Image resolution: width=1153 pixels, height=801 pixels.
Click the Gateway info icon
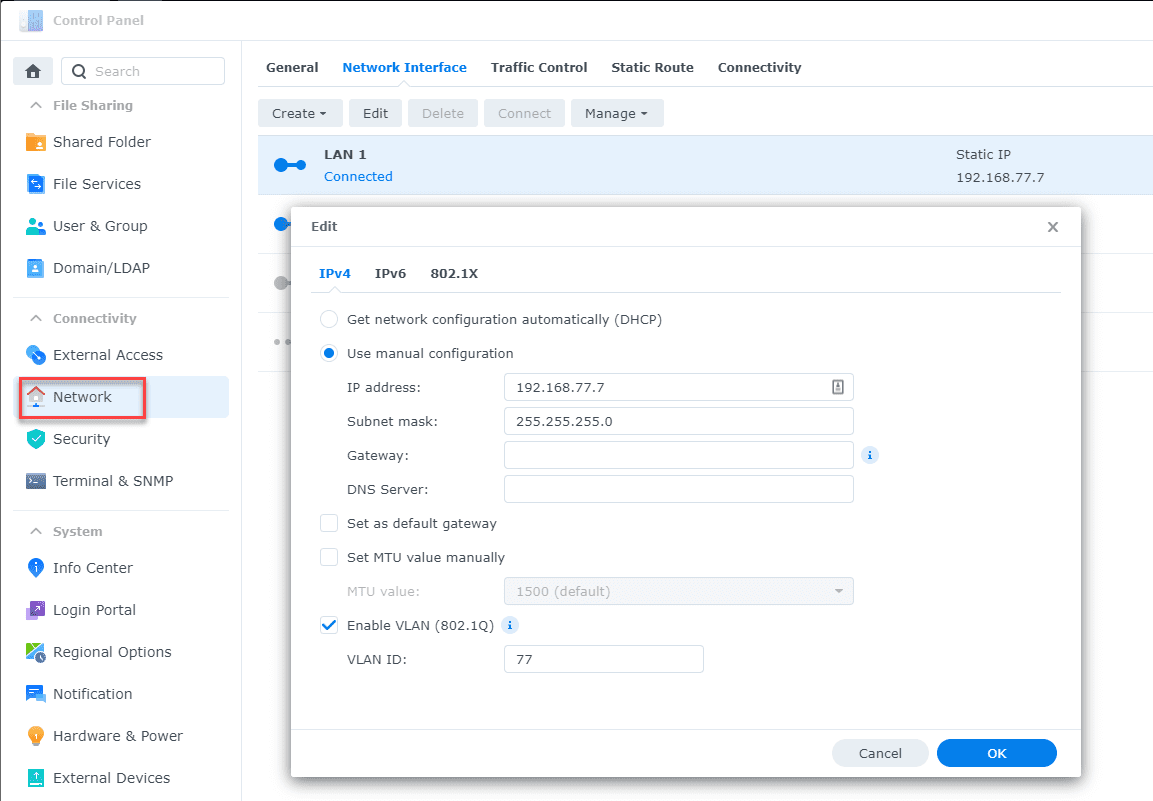point(870,455)
